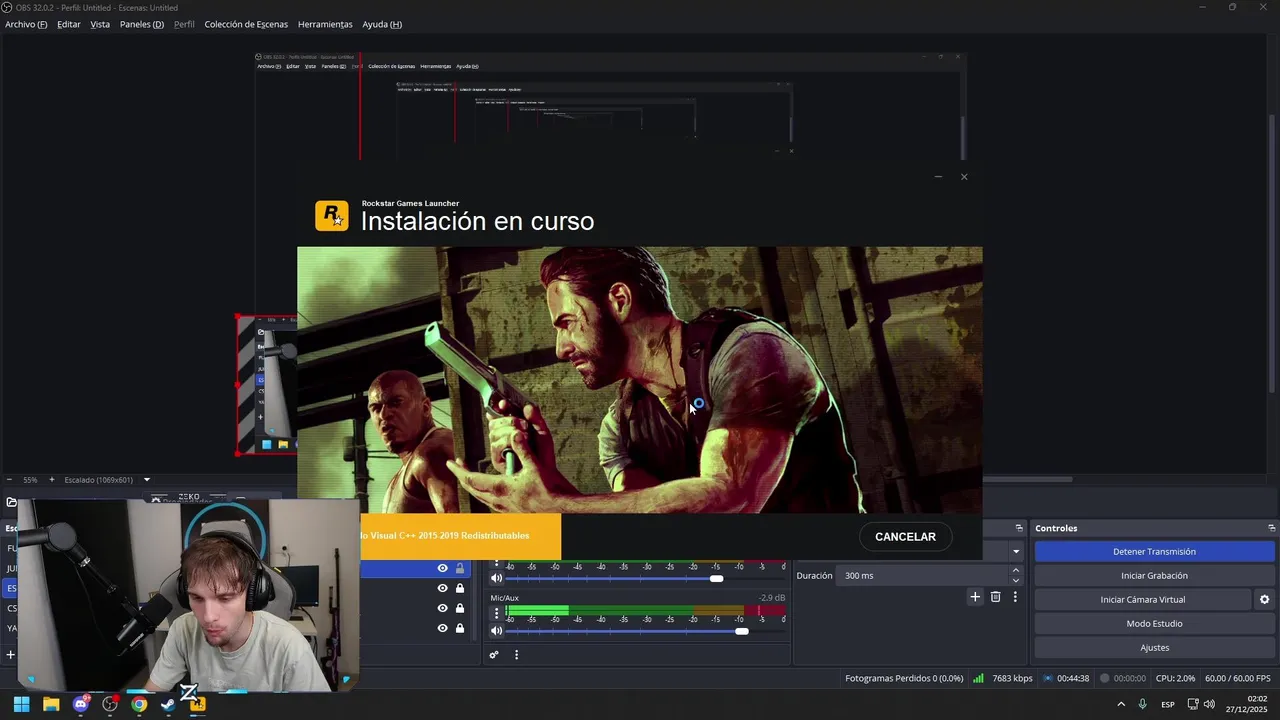This screenshot has height=720, width=1280.
Task: Mute the Mic/Aux audio channel
Action: (x=496, y=631)
